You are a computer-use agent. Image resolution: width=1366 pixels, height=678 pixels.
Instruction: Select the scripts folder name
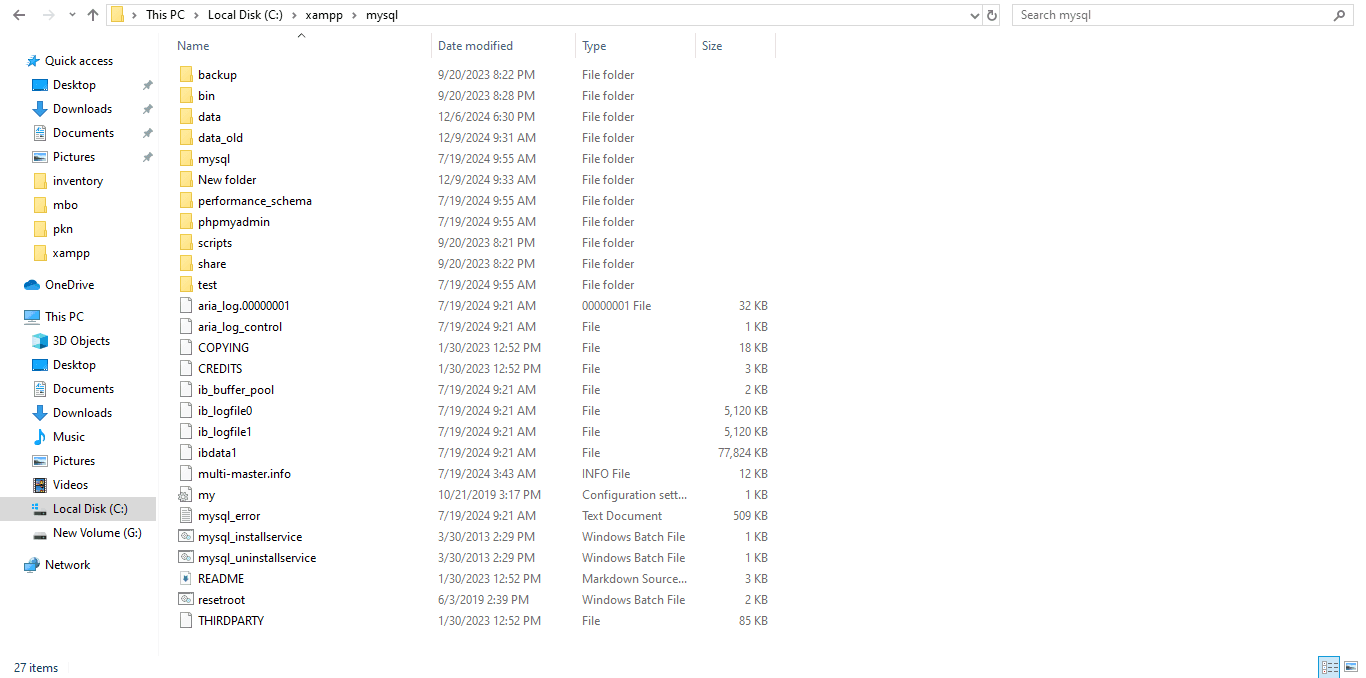pyautogui.click(x=215, y=243)
